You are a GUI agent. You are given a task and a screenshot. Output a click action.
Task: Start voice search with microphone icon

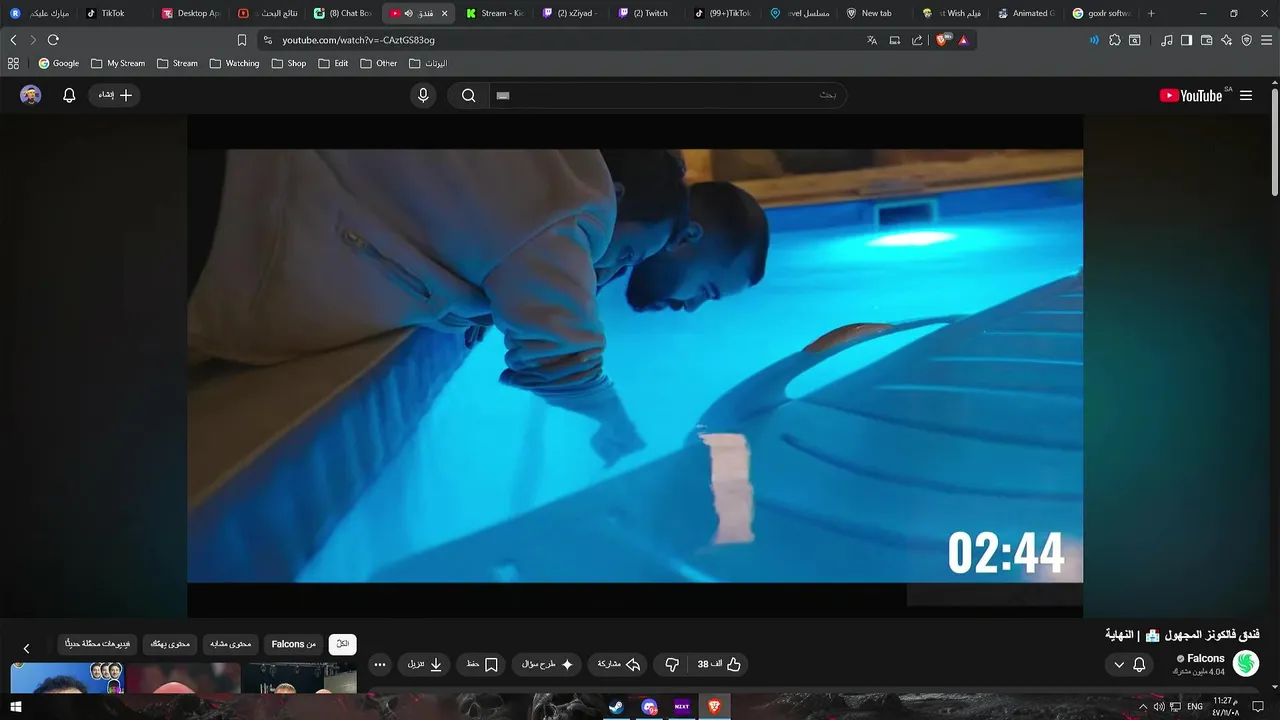[423, 95]
